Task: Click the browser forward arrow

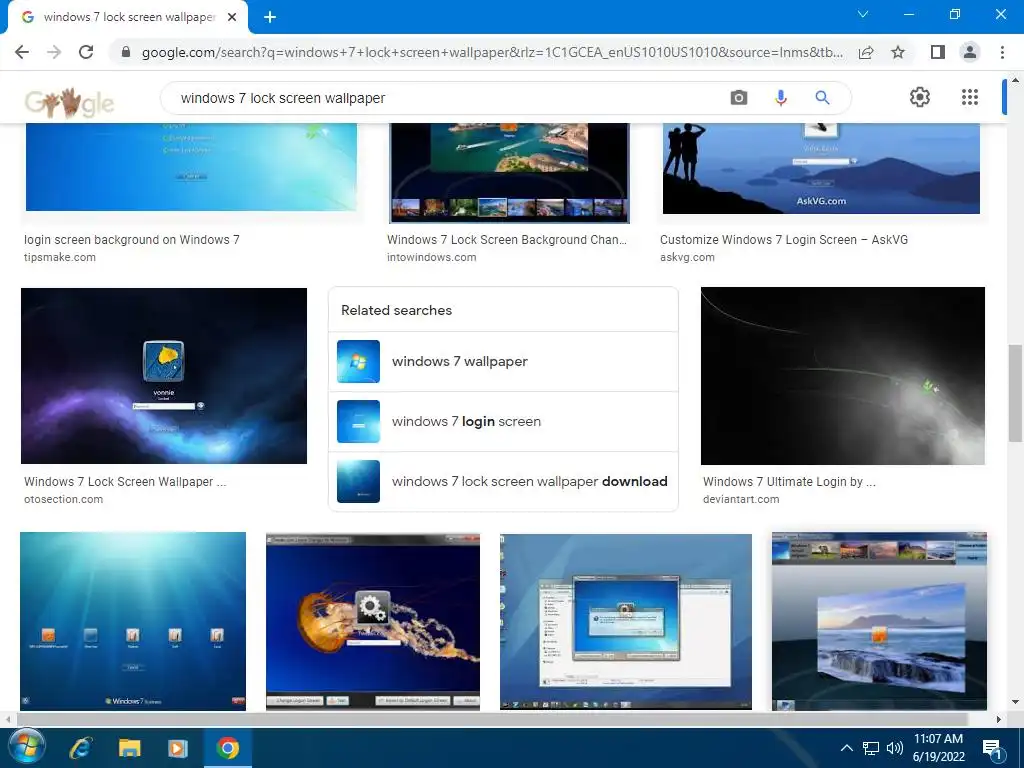Action: pos(54,52)
